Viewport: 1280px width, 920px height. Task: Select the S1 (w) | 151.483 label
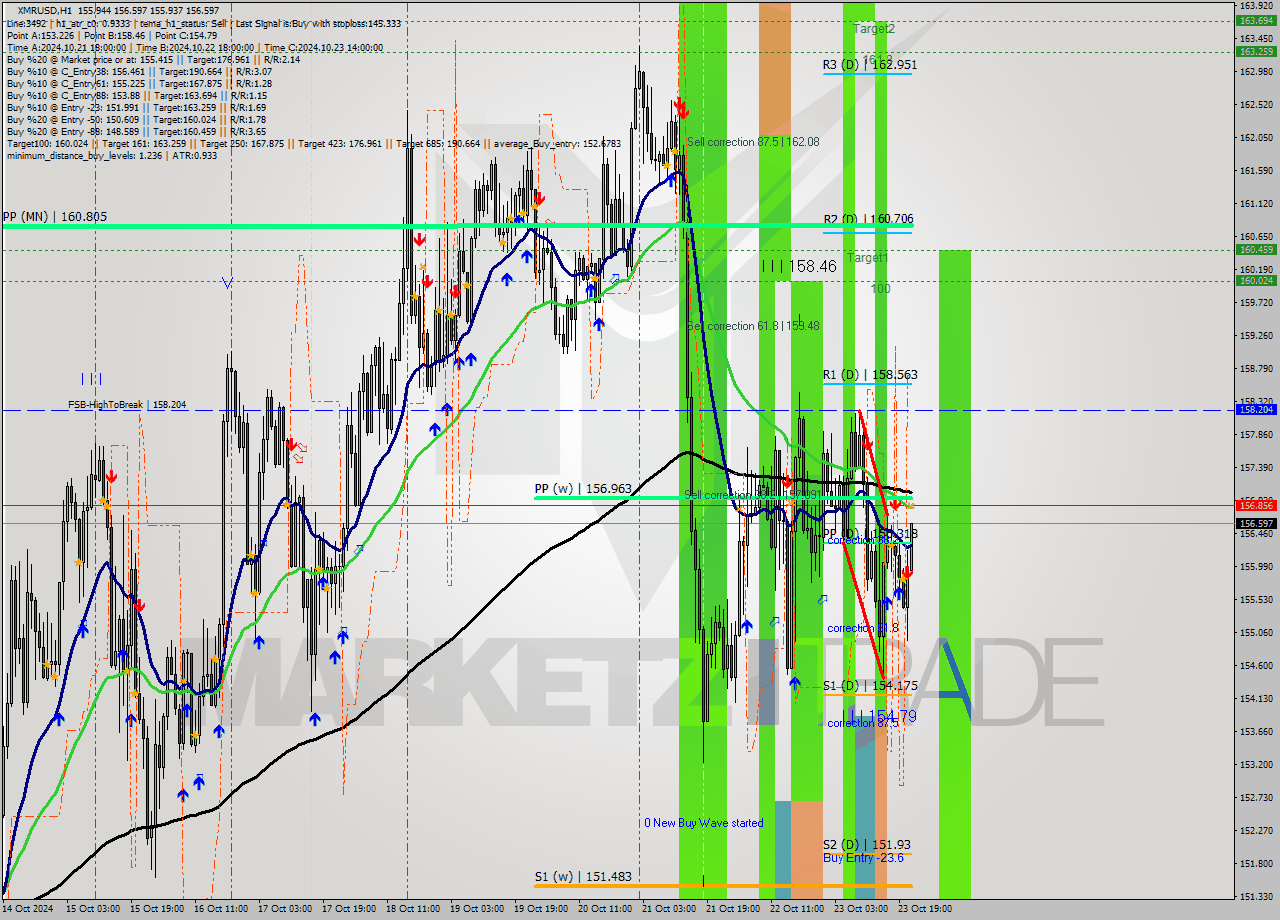click(583, 877)
